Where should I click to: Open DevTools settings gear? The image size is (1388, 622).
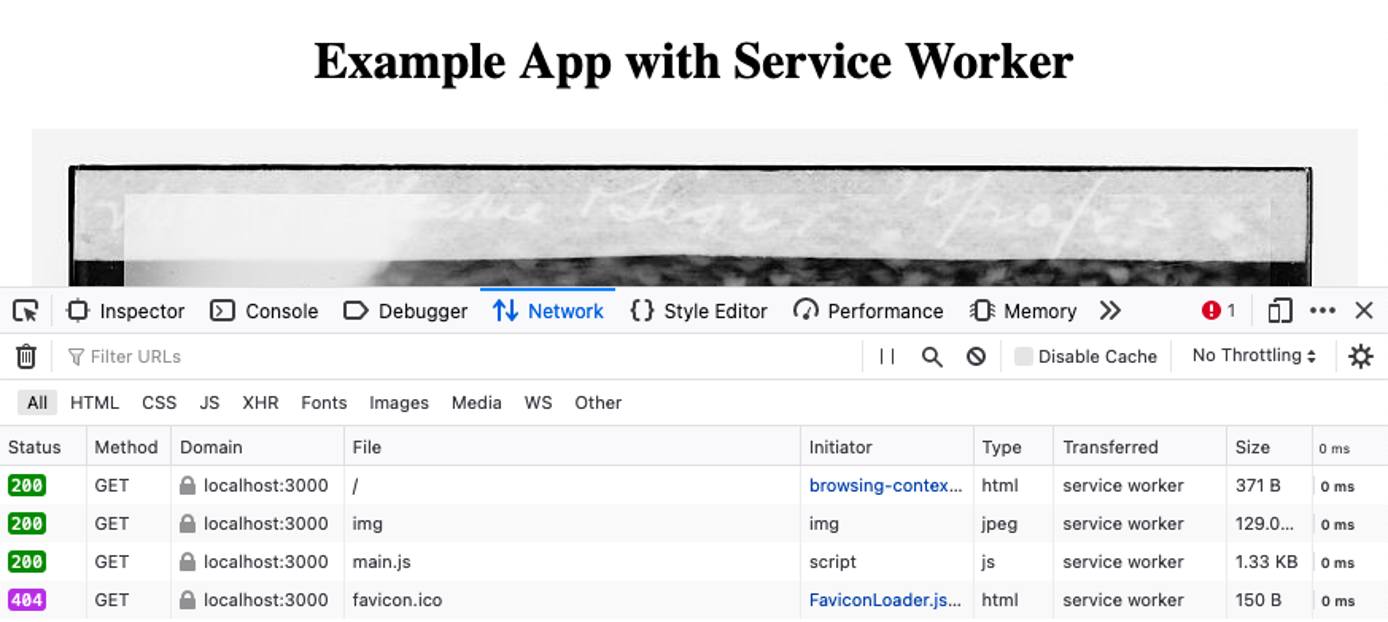tap(1361, 356)
